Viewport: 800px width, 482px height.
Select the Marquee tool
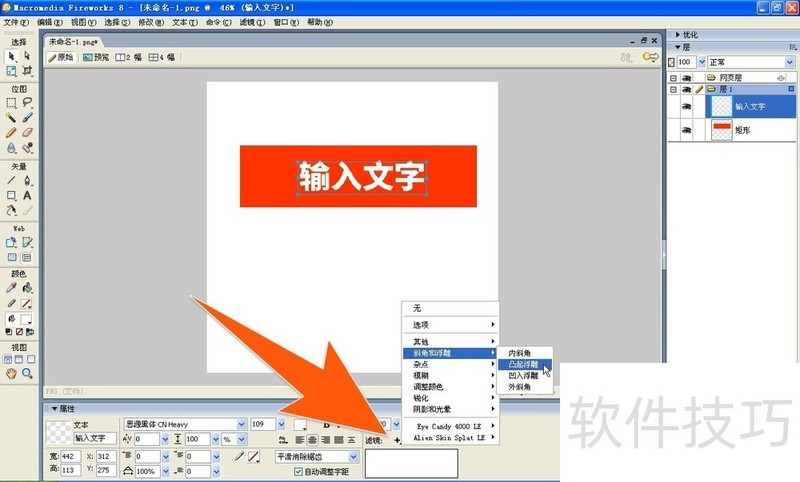[x=11, y=103]
